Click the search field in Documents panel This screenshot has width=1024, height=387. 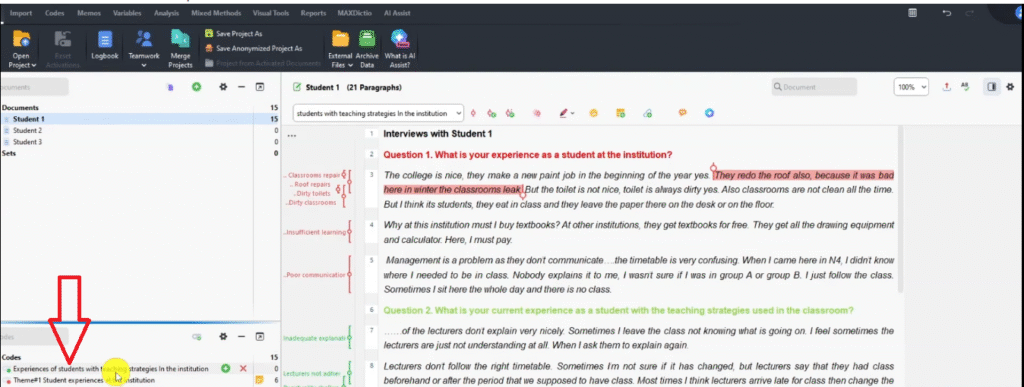point(34,87)
